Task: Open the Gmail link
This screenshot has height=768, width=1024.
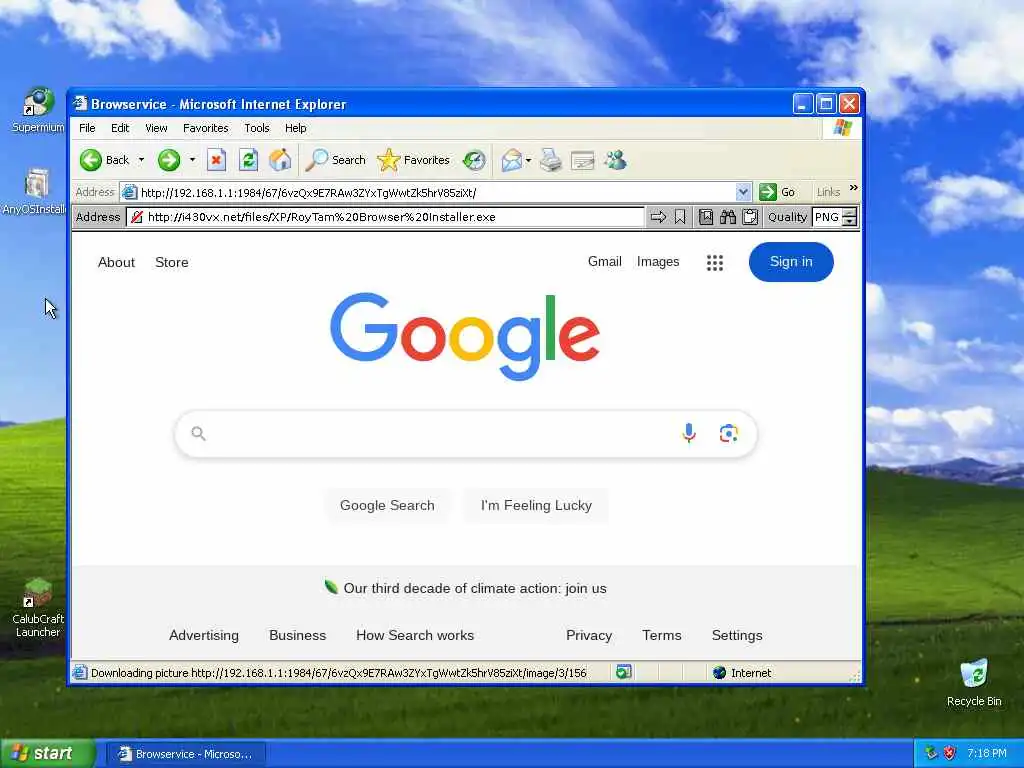Action: click(x=605, y=261)
